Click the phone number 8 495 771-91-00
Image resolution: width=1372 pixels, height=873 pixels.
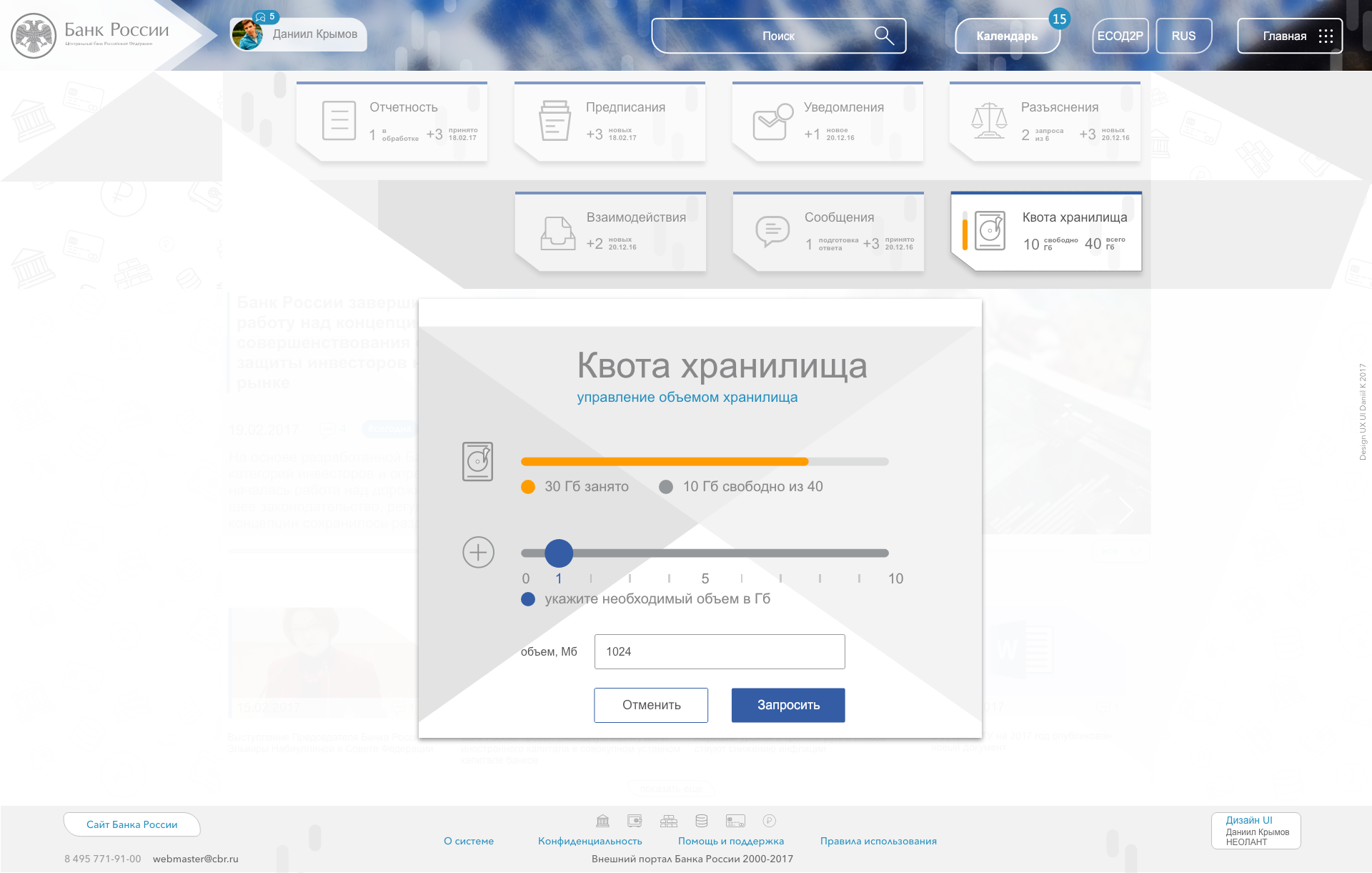click(103, 859)
